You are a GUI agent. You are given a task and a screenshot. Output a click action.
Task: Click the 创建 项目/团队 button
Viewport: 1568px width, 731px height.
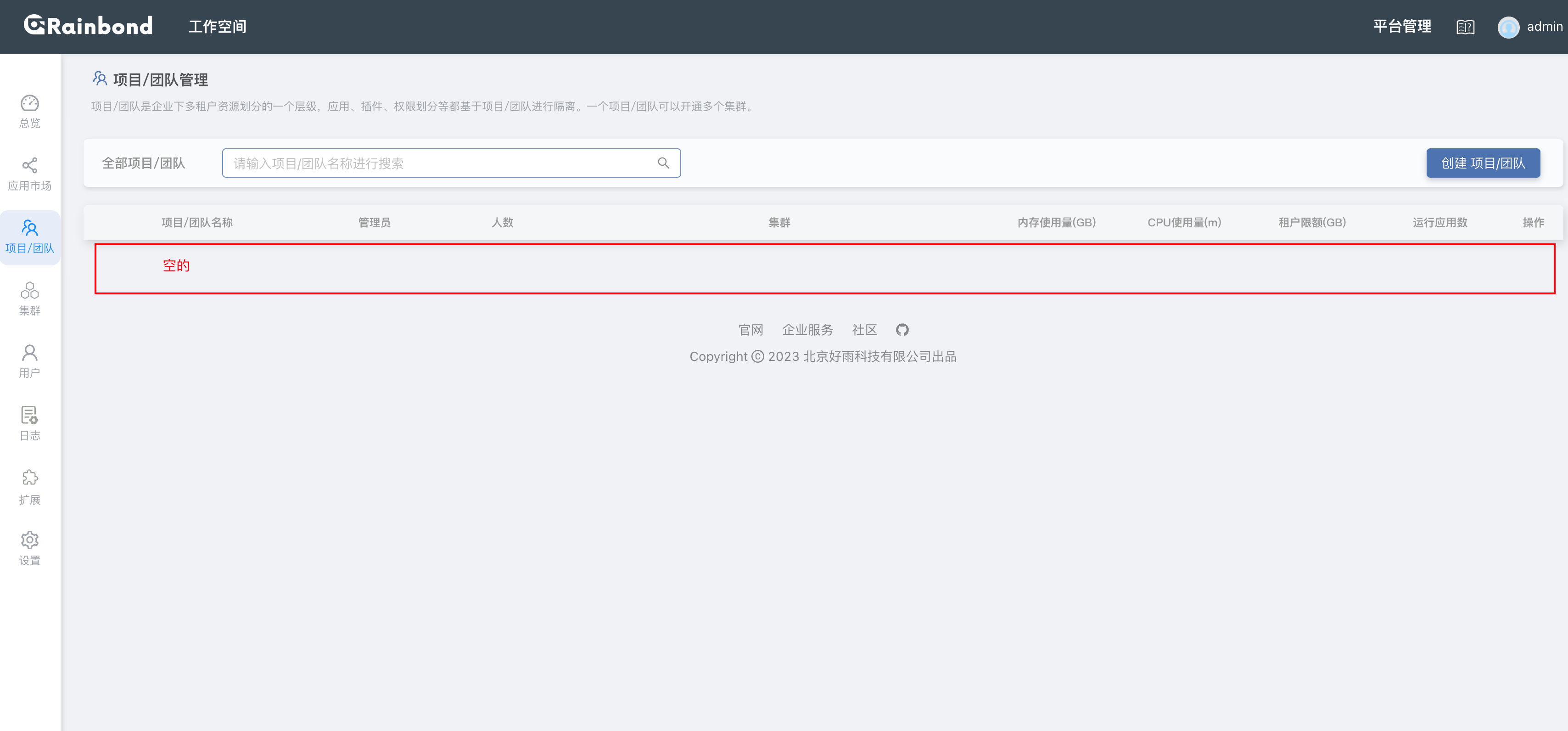(x=1483, y=163)
